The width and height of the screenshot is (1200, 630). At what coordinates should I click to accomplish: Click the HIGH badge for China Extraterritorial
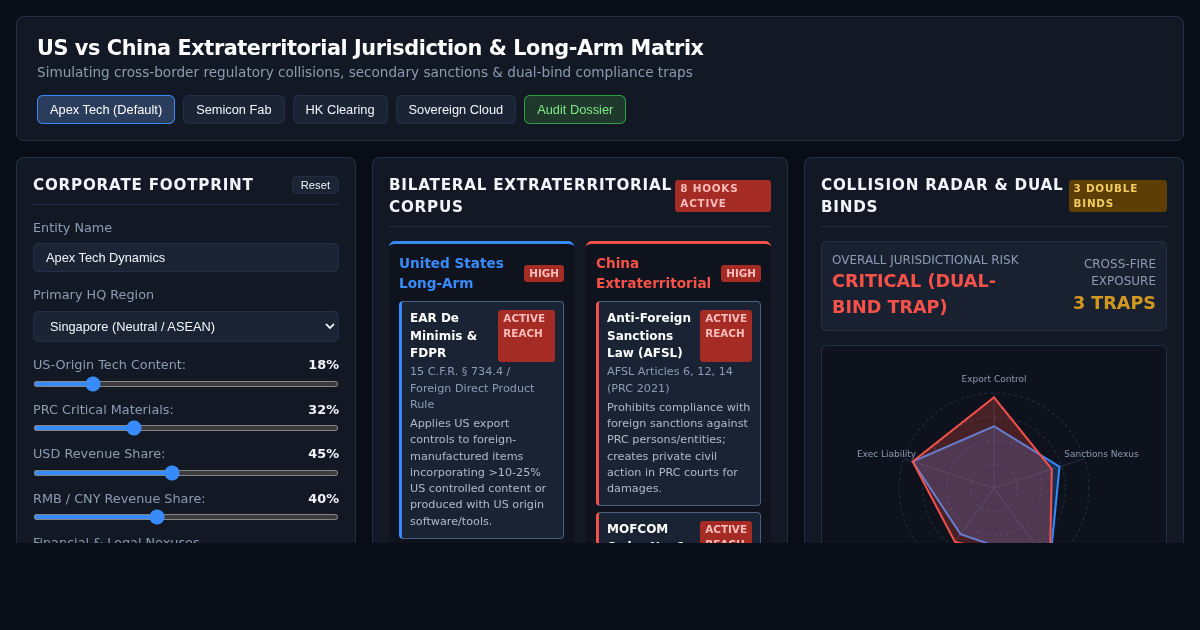click(x=741, y=273)
